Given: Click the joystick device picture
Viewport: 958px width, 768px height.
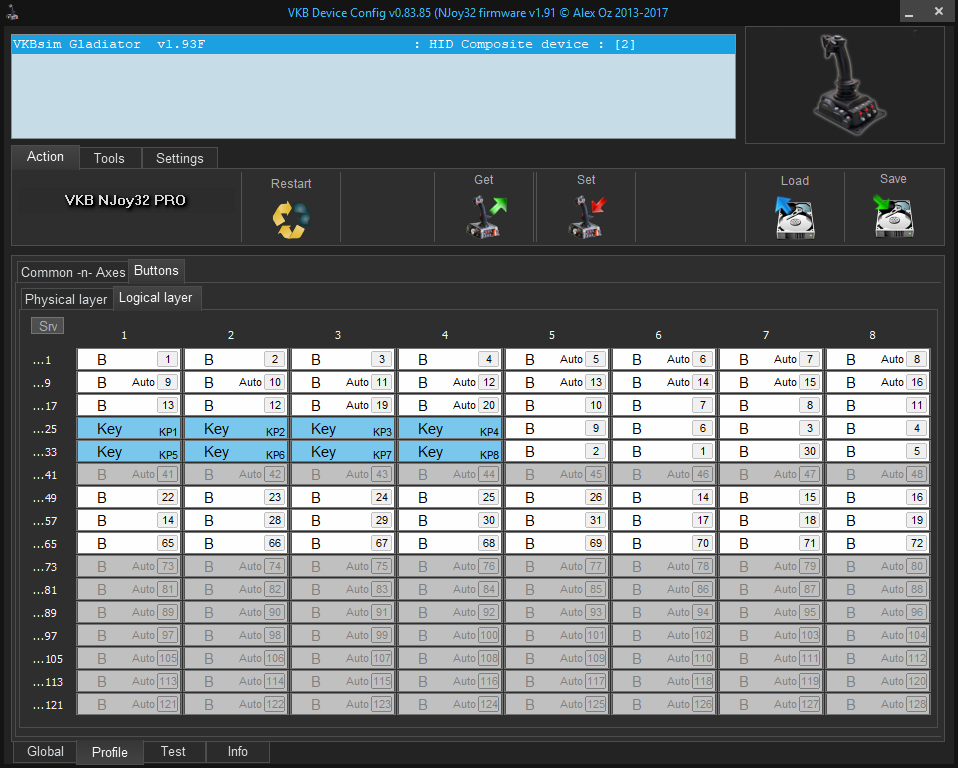Looking at the screenshot, I should (844, 86).
